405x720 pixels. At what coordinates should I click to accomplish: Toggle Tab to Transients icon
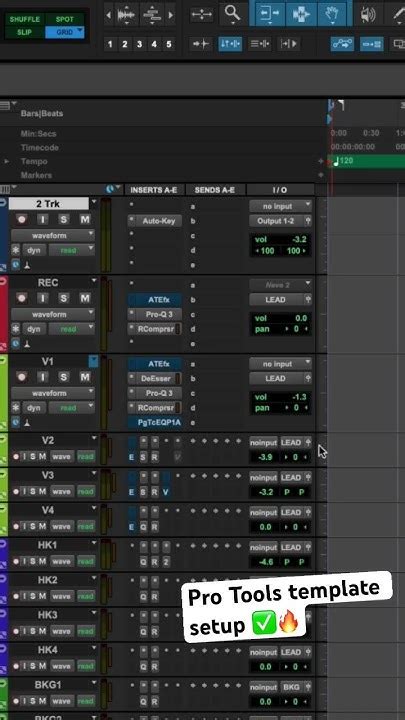coord(201,44)
